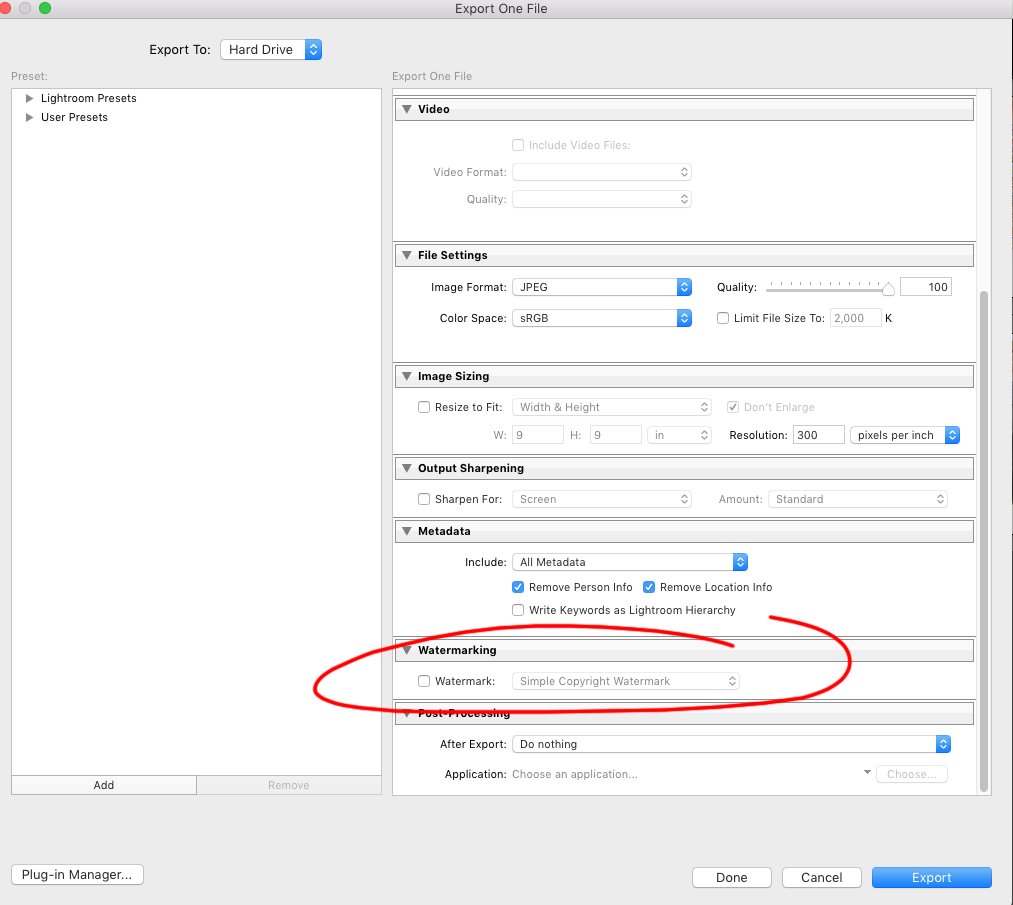Screen dimensions: 1013x905
Task: Enable Resize to Fit checkbox
Action: [424, 407]
